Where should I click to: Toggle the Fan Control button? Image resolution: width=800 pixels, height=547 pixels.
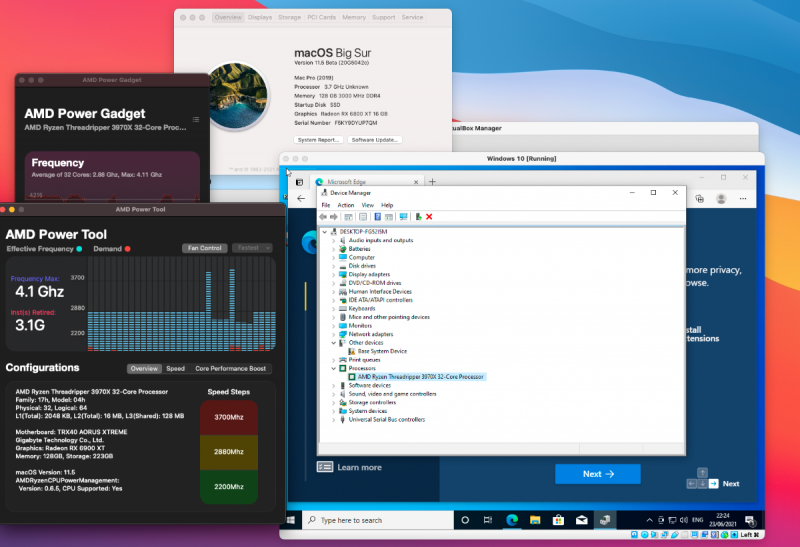[x=204, y=248]
